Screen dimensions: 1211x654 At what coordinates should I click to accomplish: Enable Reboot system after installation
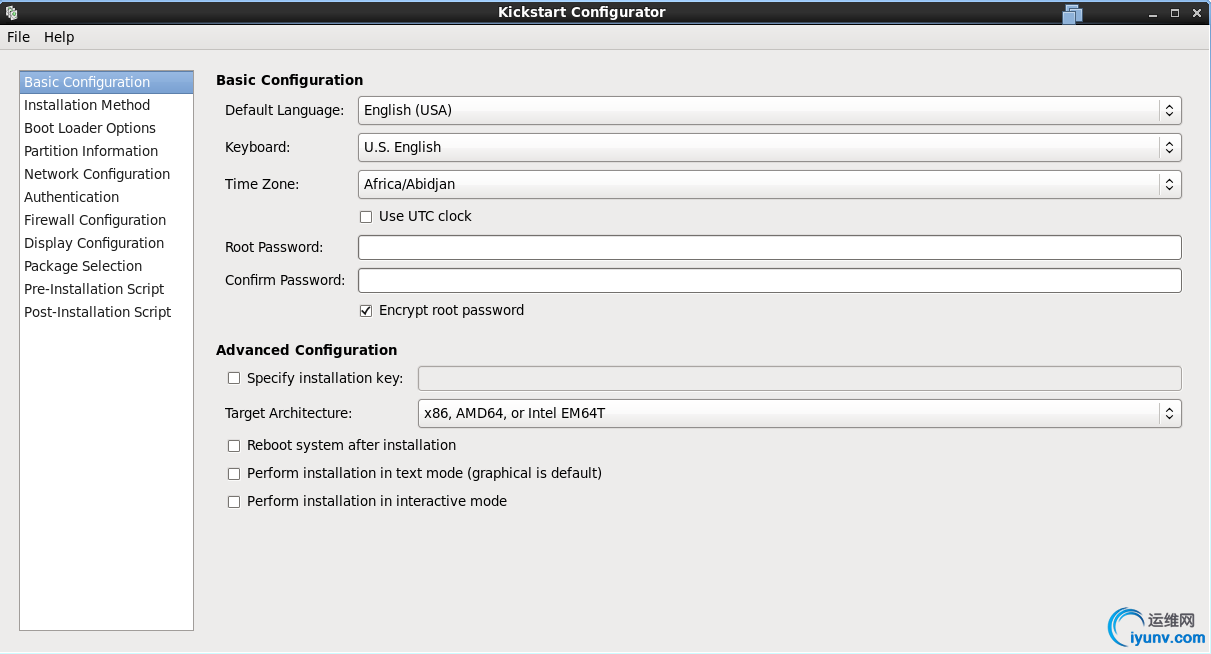tap(234, 446)
